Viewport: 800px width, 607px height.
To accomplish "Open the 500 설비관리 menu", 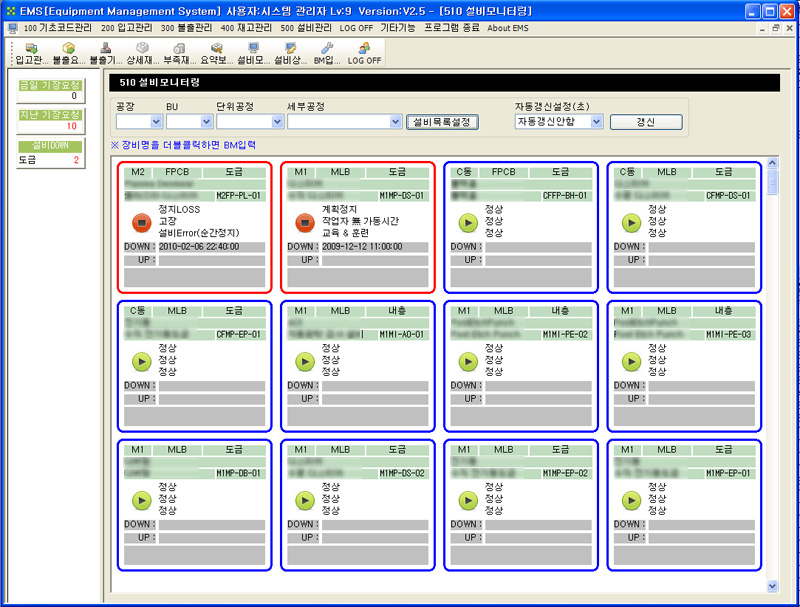I will [x=306, y=28].
